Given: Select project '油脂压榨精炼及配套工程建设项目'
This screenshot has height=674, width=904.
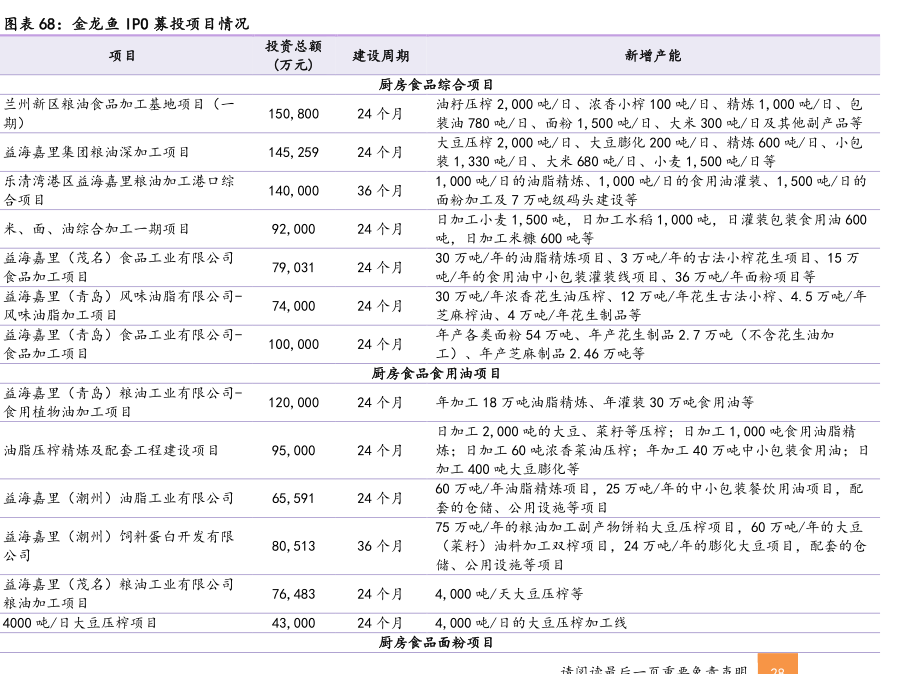Looking at the screenshot, I should coord(111,450).
